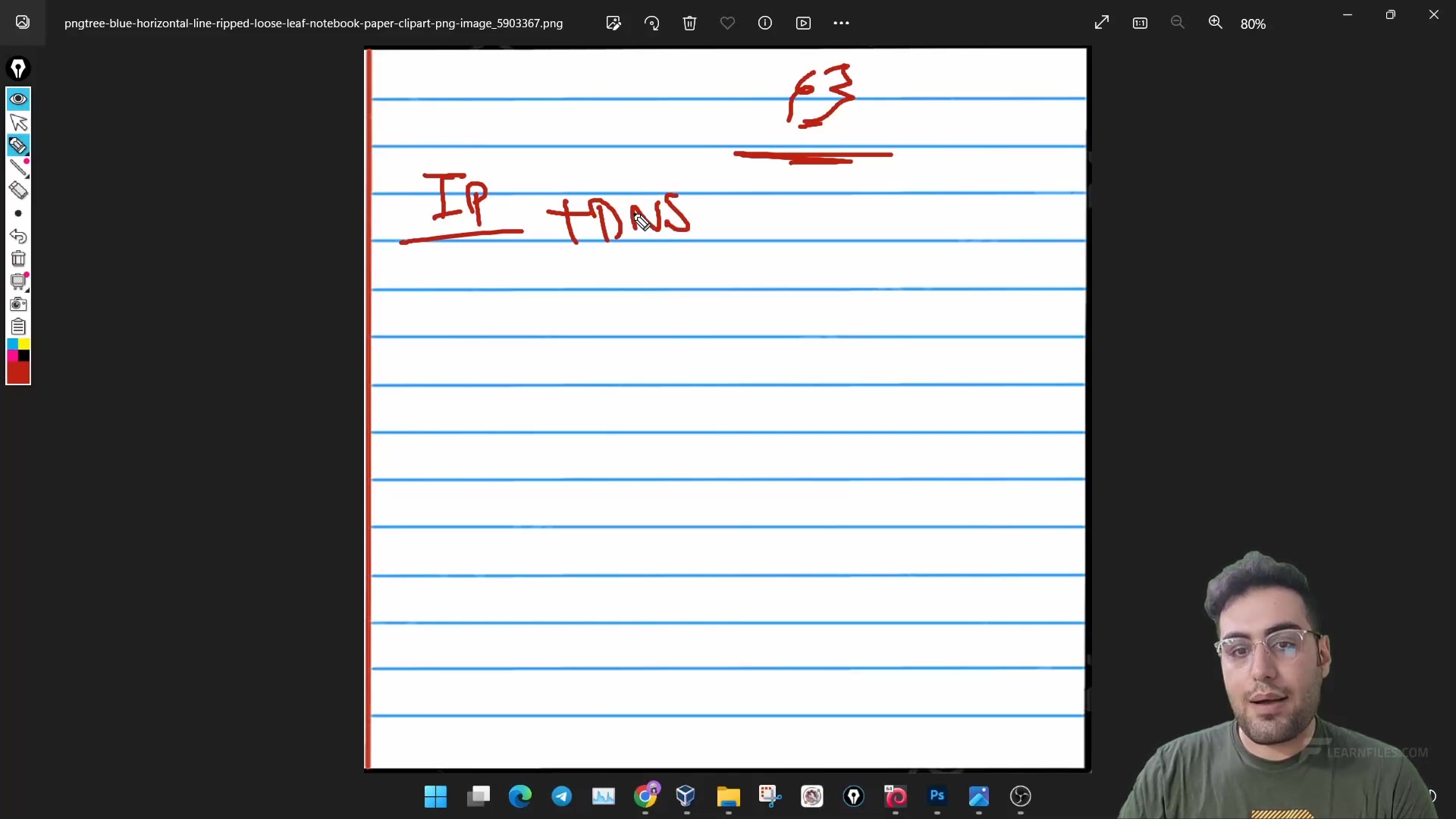Click the Edit image icon
1456x819 pixels.
click(613, 23)
